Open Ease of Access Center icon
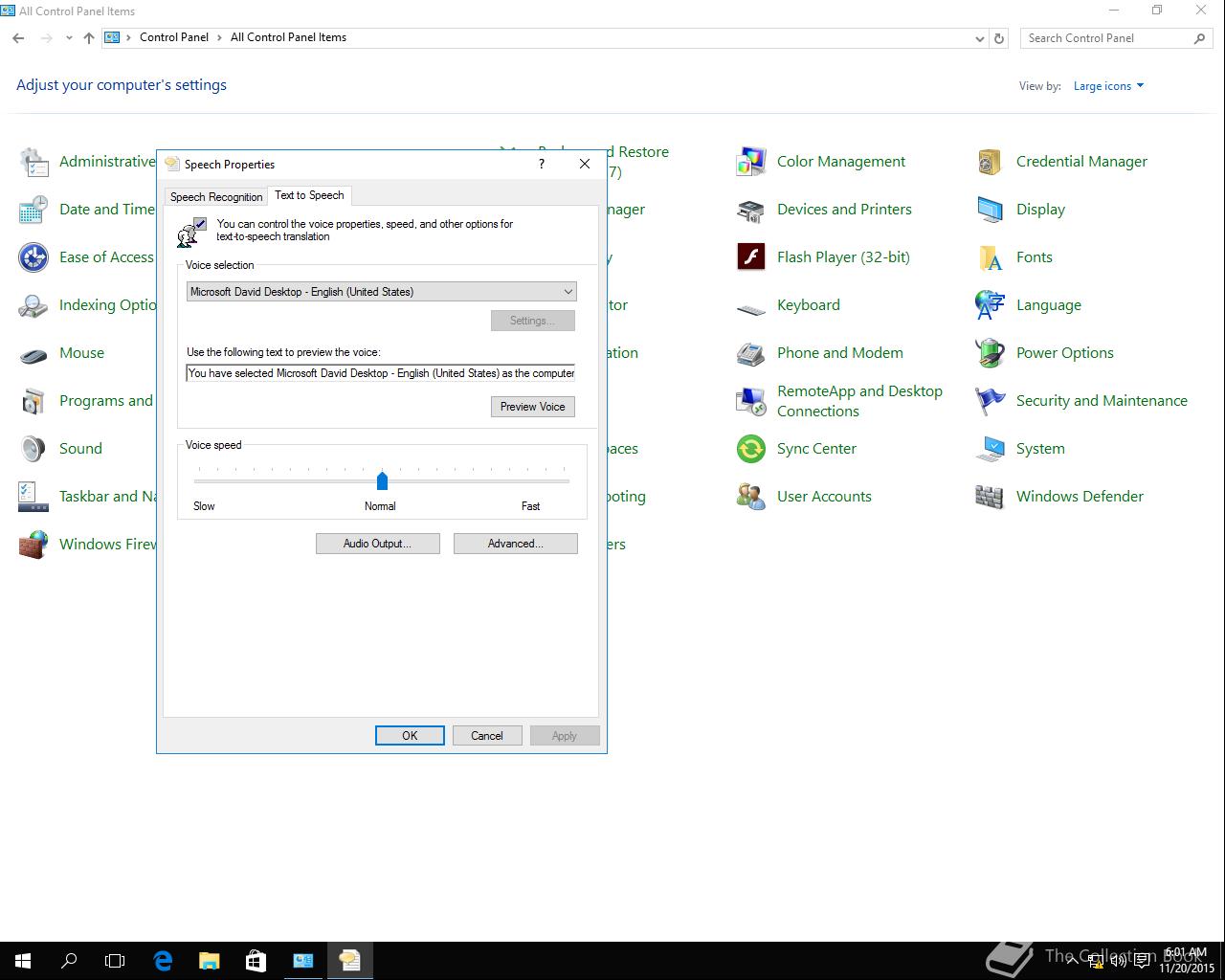 tap(33, 257)
